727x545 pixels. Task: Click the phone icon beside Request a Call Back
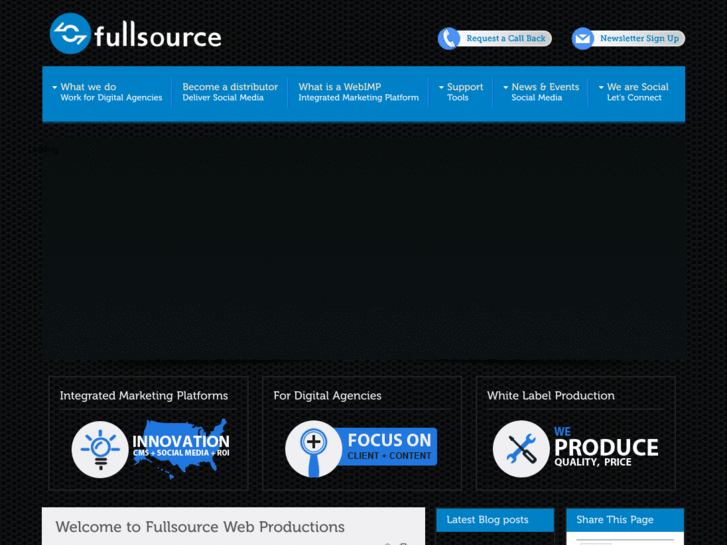[x=449, y=38]
